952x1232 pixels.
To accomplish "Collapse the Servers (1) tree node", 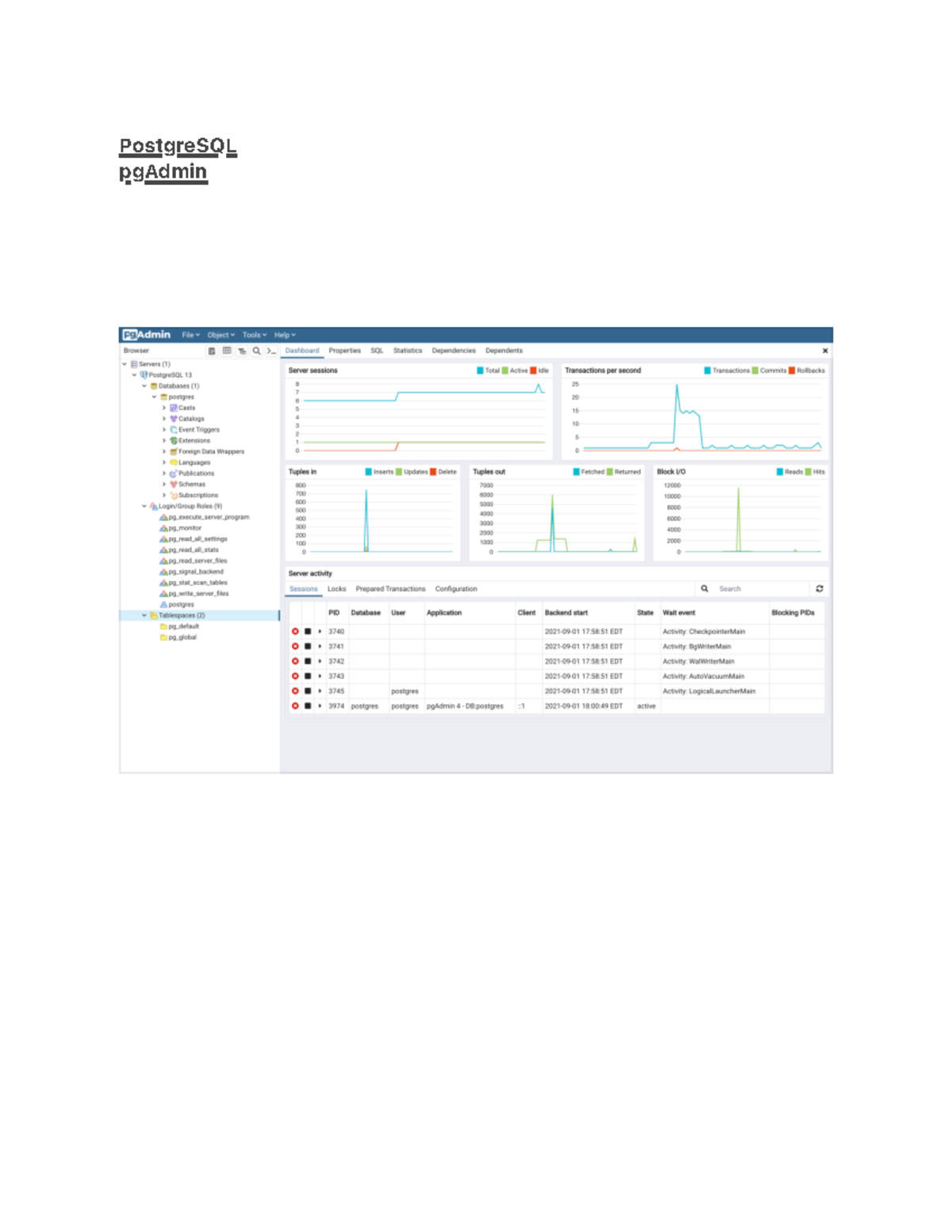I will tap(125, 364).
